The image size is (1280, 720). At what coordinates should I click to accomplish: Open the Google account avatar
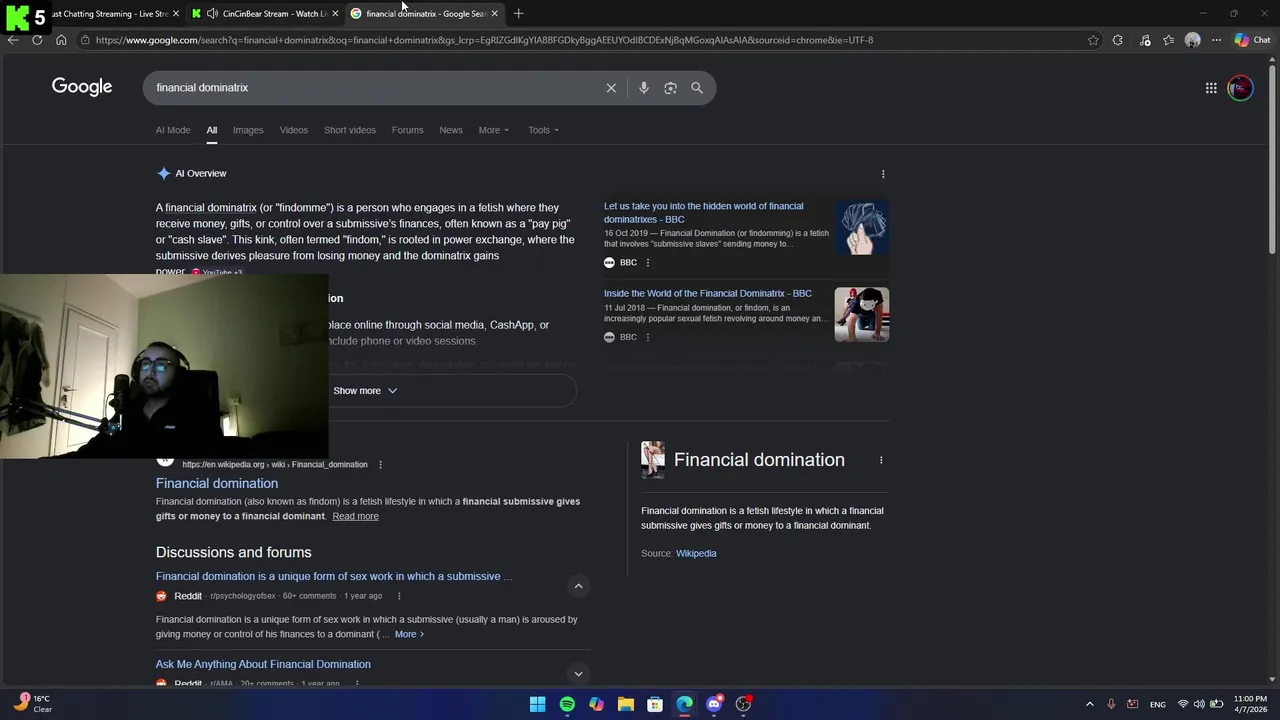(x=1240, y=88)
